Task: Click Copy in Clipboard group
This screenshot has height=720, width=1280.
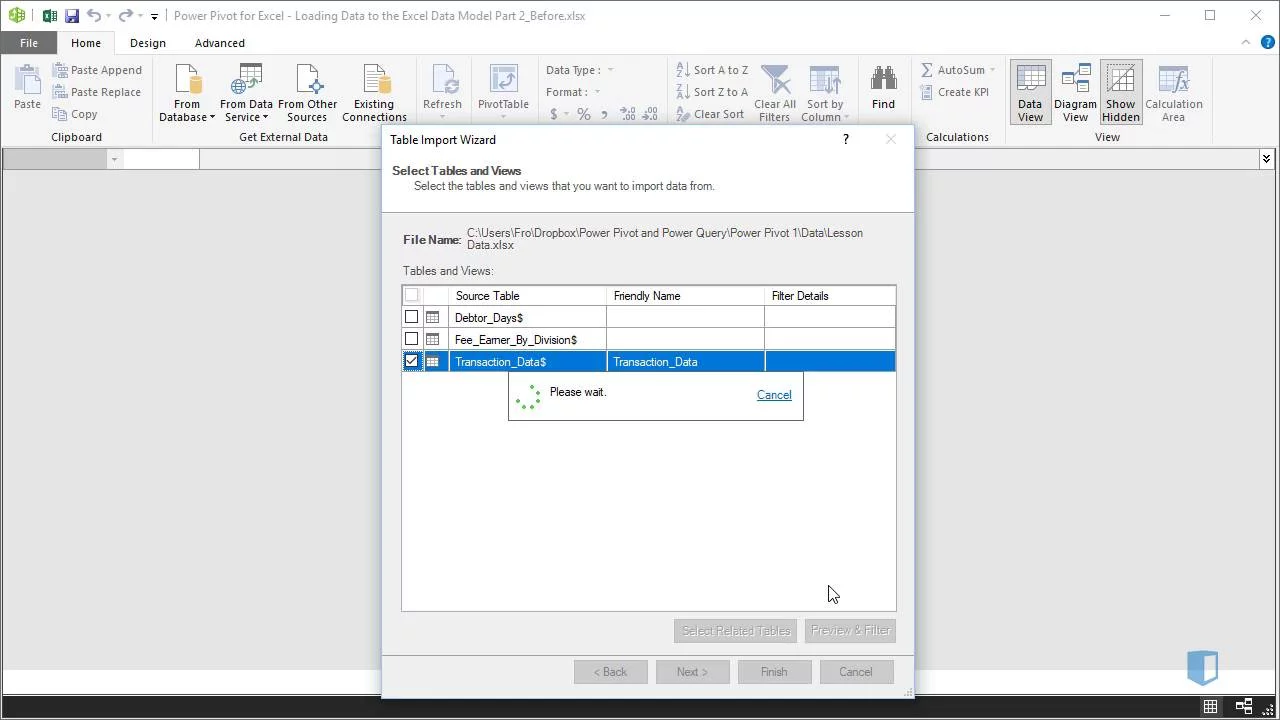Action: coord(75,114)
